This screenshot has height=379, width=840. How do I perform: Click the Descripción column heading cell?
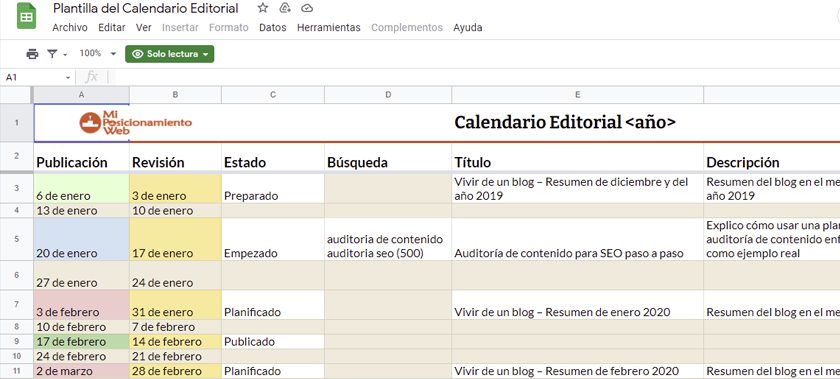pos(771,157)
